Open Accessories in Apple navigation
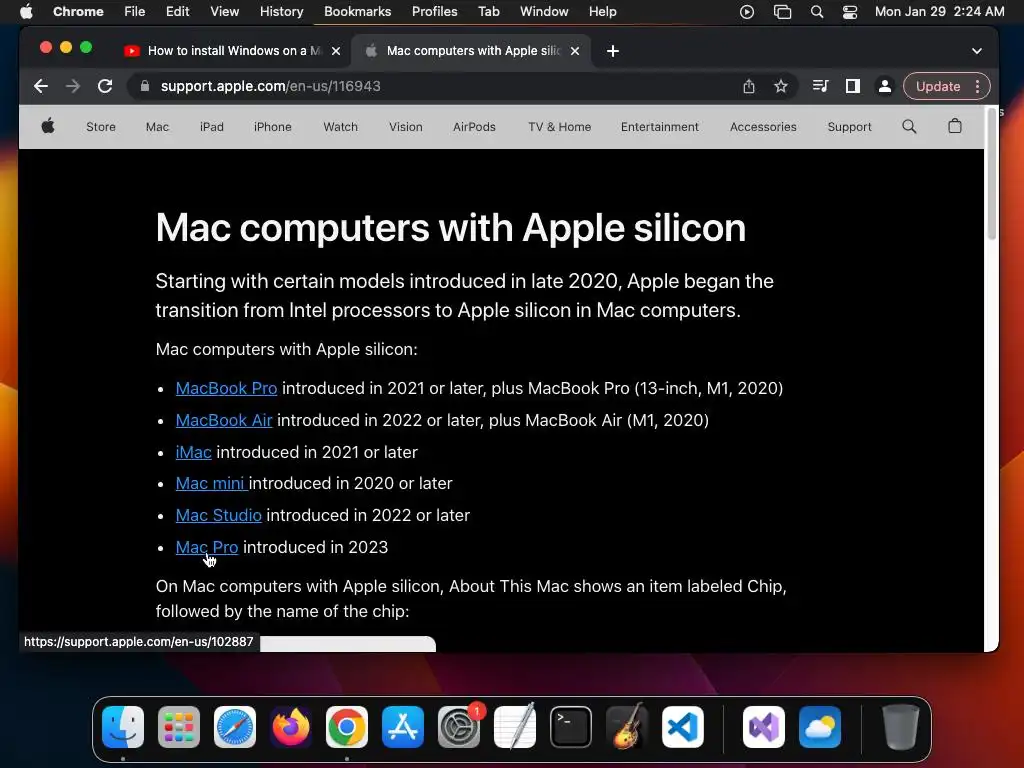The width and height of the screenshot is (1024, 768). point(763,127)
